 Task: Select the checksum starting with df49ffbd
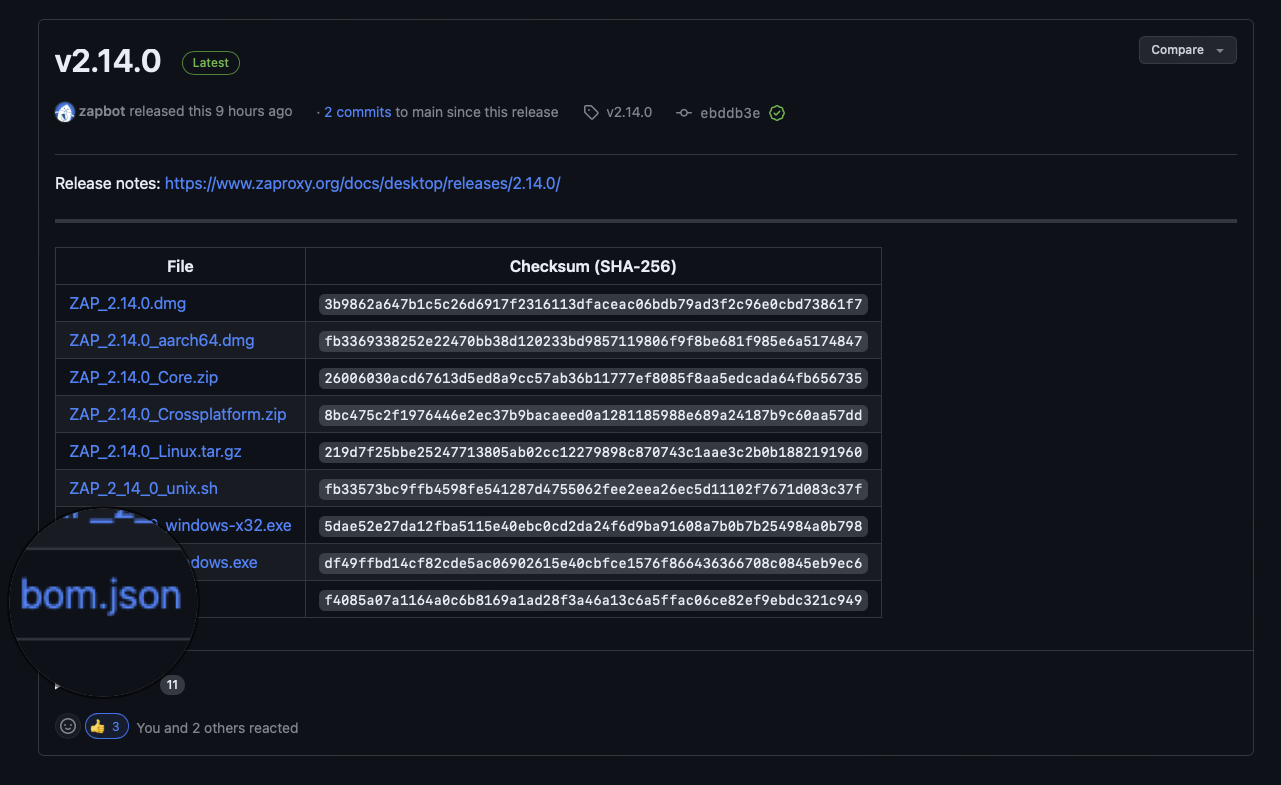(x=593, y=563)
